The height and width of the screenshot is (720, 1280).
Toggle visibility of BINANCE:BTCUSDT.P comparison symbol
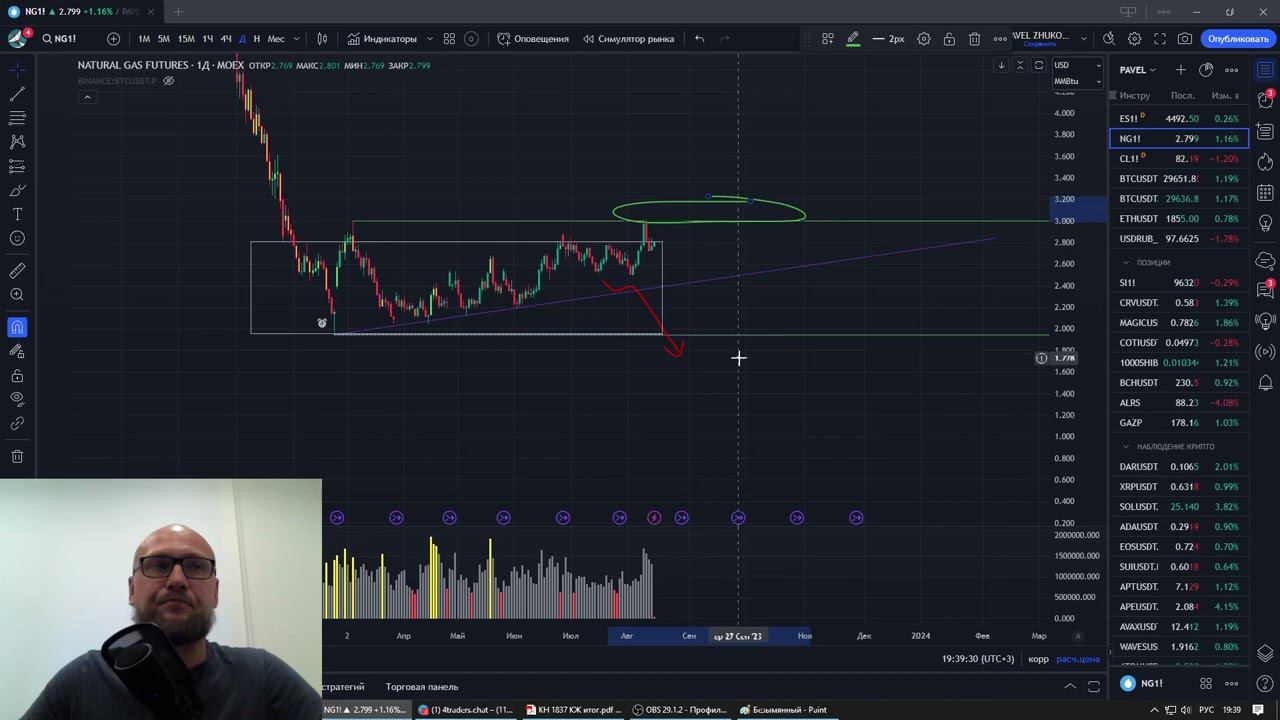[x=168, y=80]
